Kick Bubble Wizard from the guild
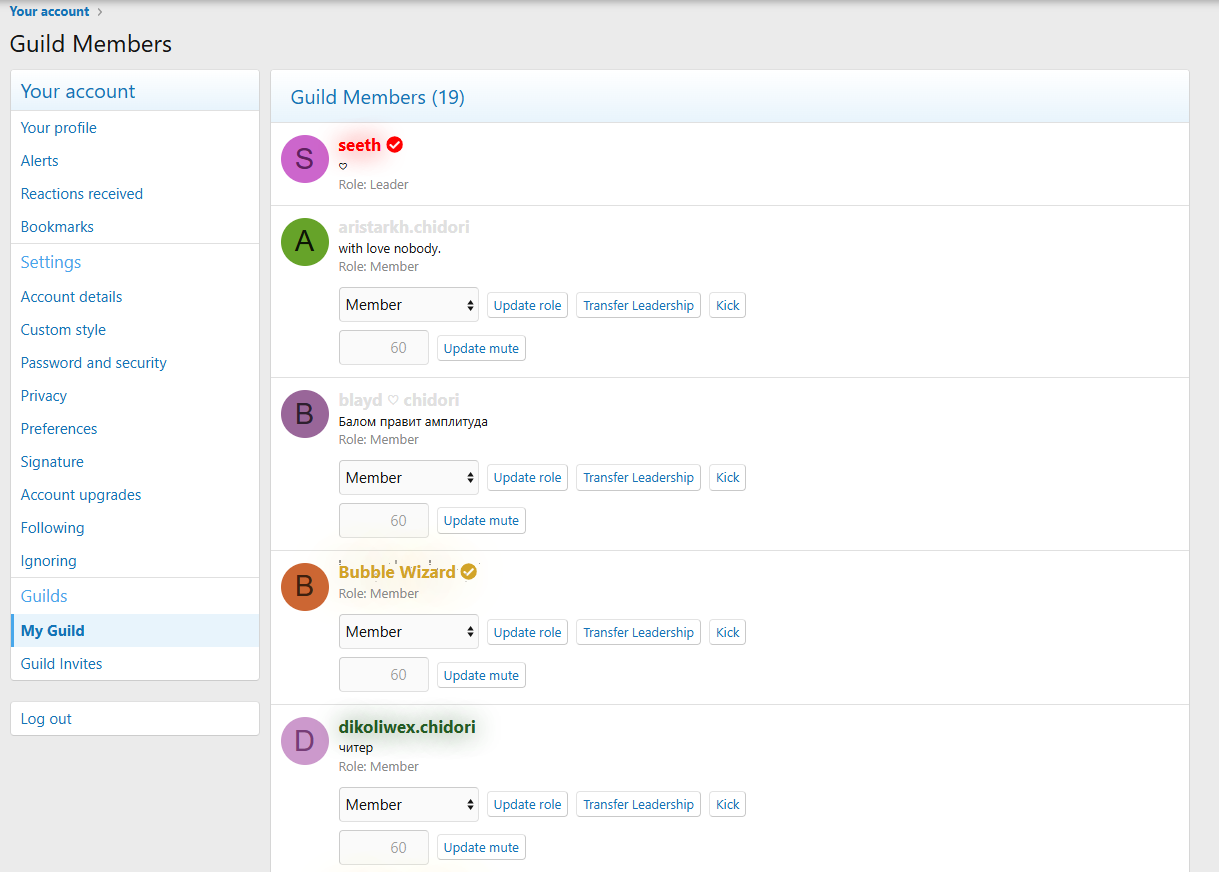1219x872 pixels. pyautogui.click(x=728, y=632)
